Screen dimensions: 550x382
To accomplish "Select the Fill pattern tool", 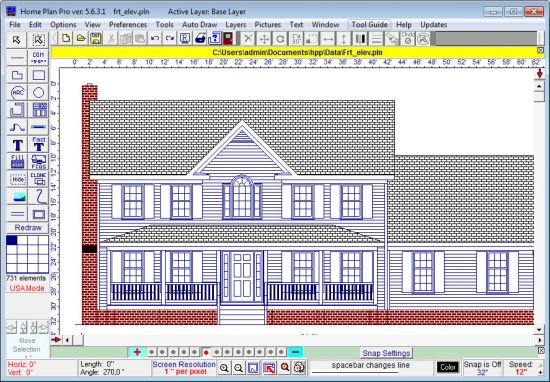I will pyautogui.click(x=16, y=161).
